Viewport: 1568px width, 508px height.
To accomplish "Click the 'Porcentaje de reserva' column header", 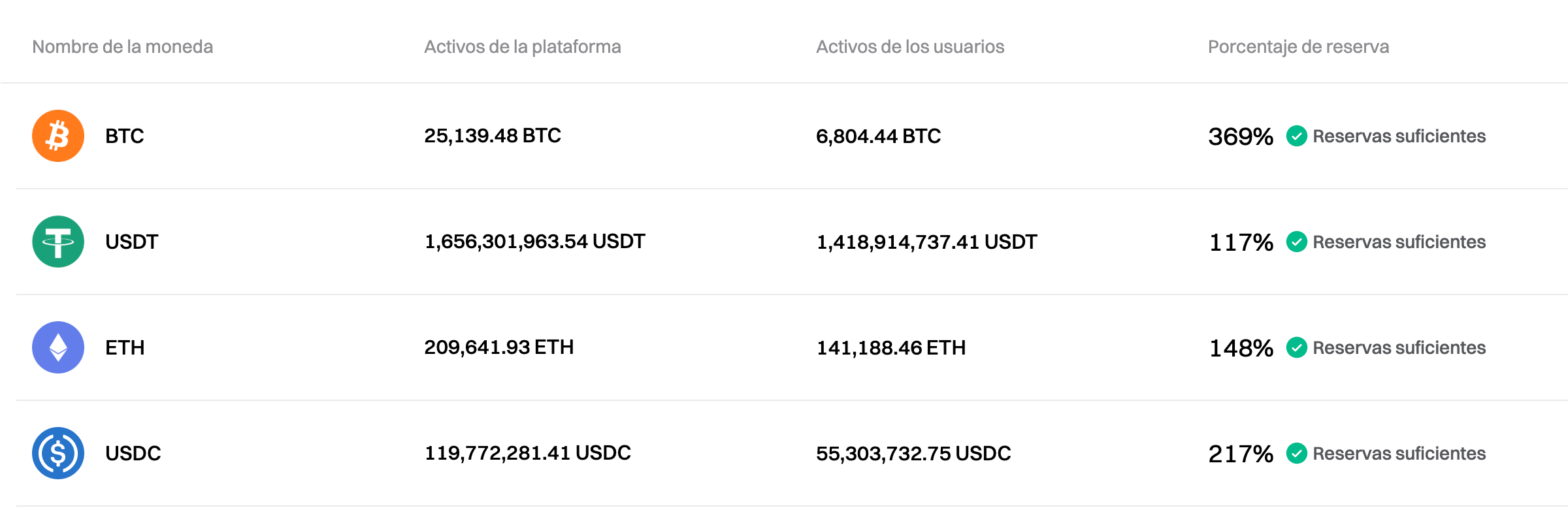I will [x=1298, y=47].
